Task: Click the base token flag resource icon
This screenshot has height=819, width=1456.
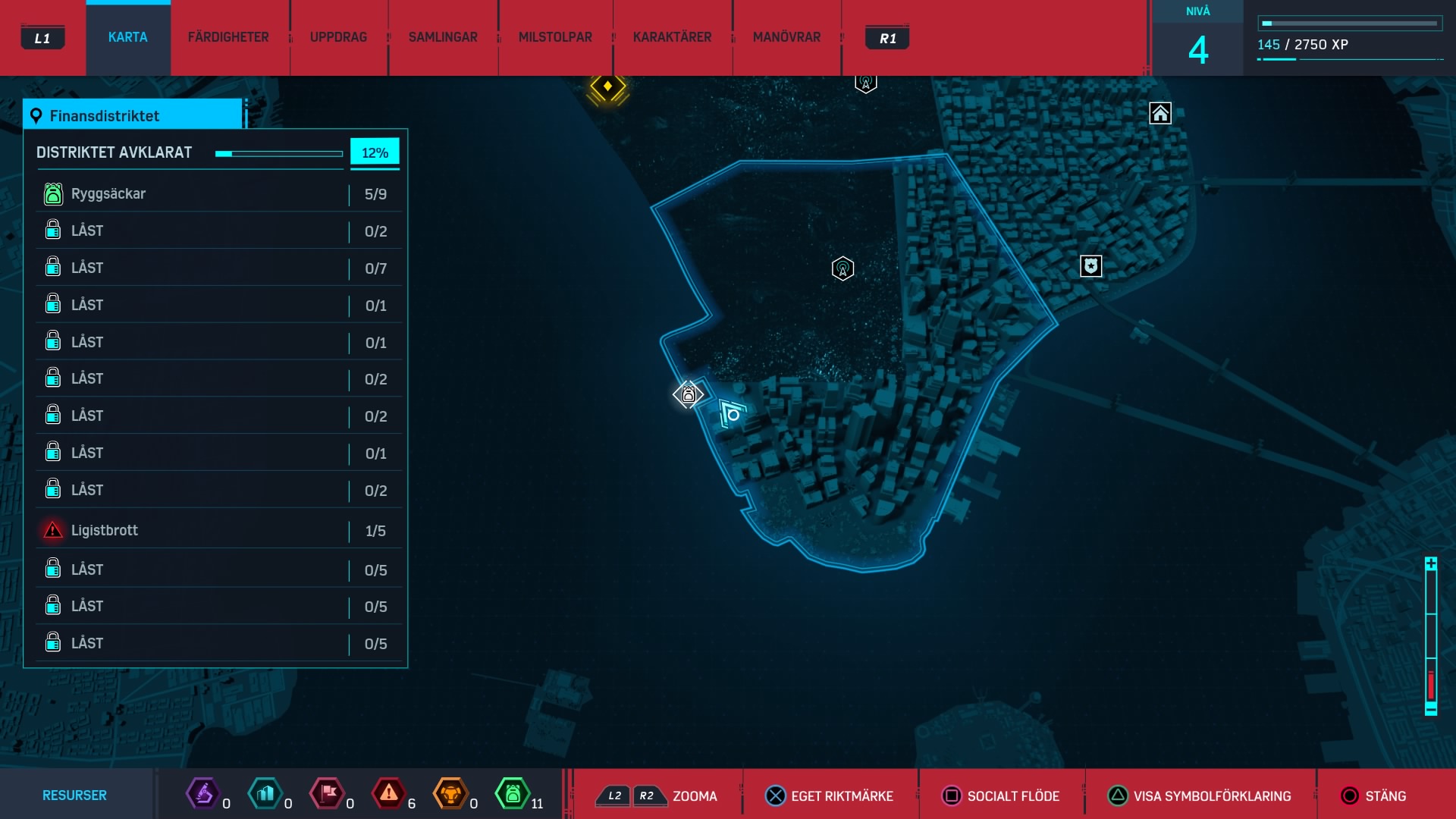Action: click(x=327, y=794)
